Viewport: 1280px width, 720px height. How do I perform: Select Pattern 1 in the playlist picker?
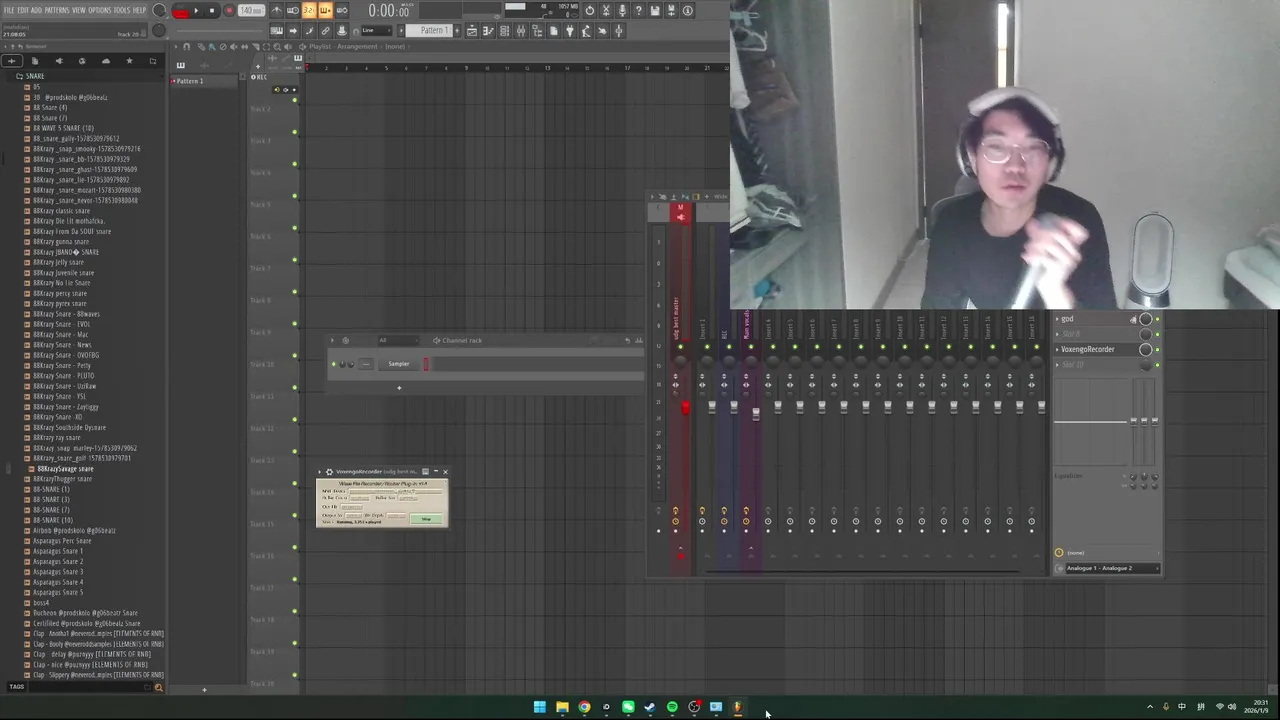tap(205, 81)
